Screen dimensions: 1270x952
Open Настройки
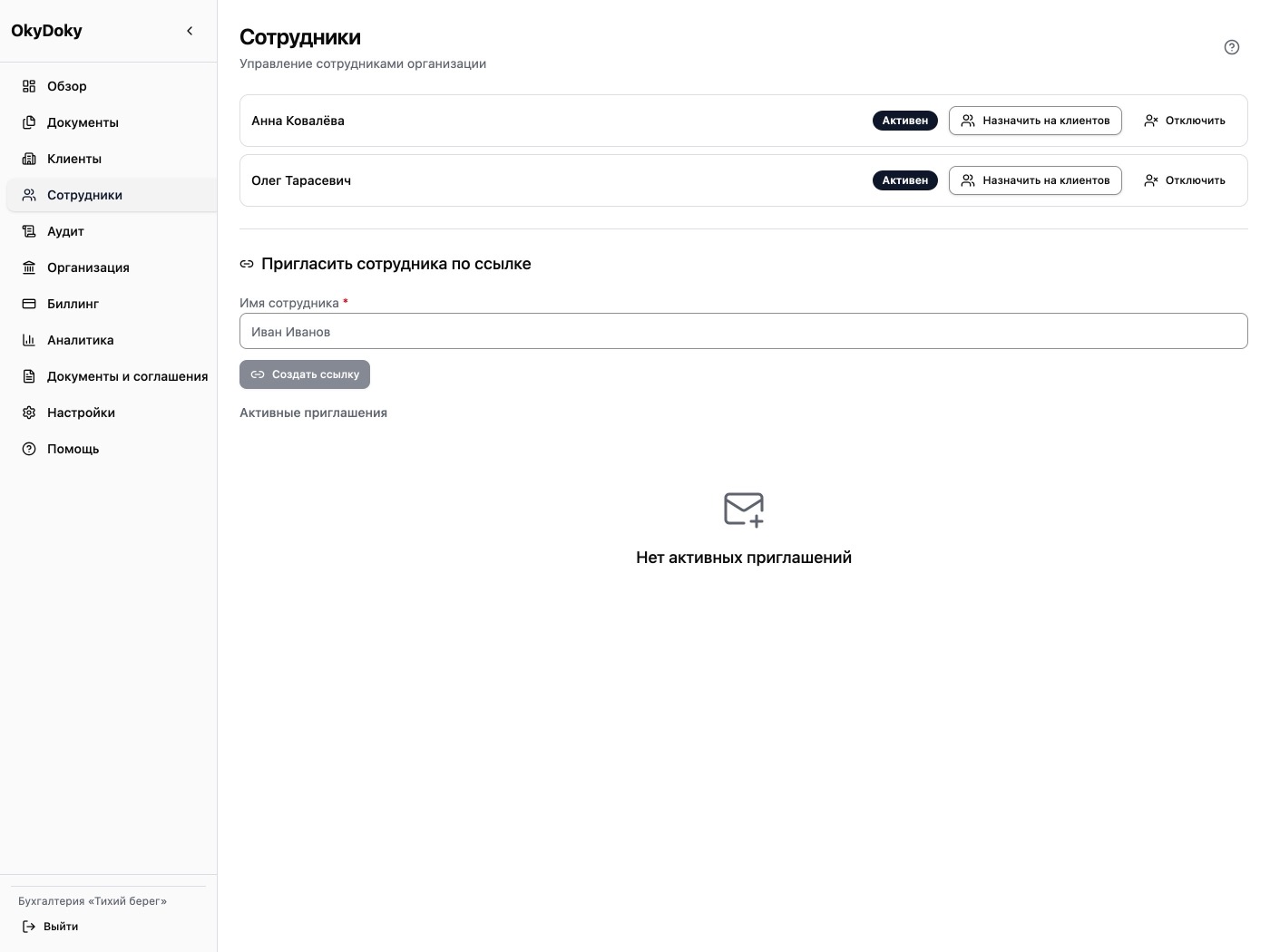tap(112, 413)
